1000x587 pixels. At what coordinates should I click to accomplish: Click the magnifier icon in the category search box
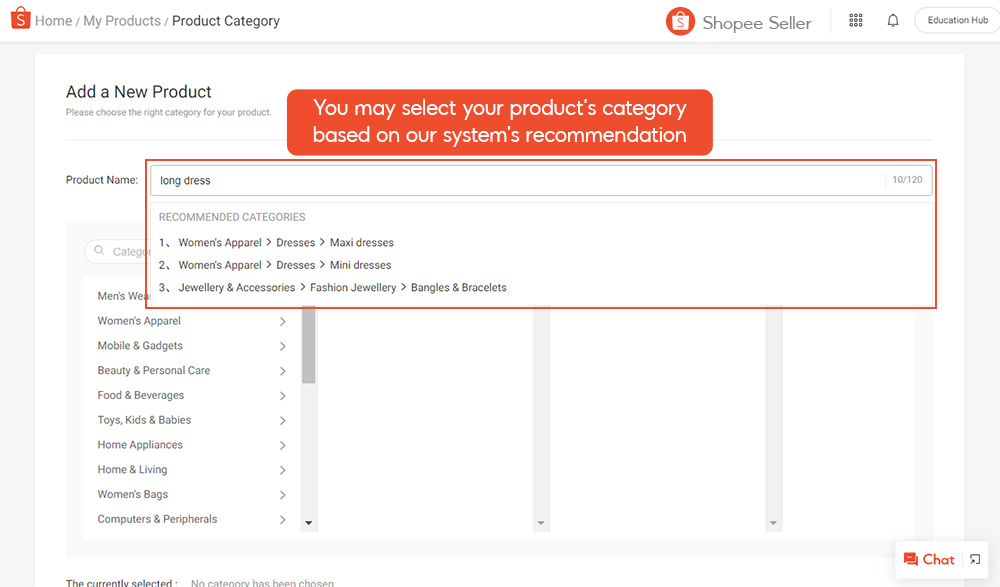click(101, 251)
